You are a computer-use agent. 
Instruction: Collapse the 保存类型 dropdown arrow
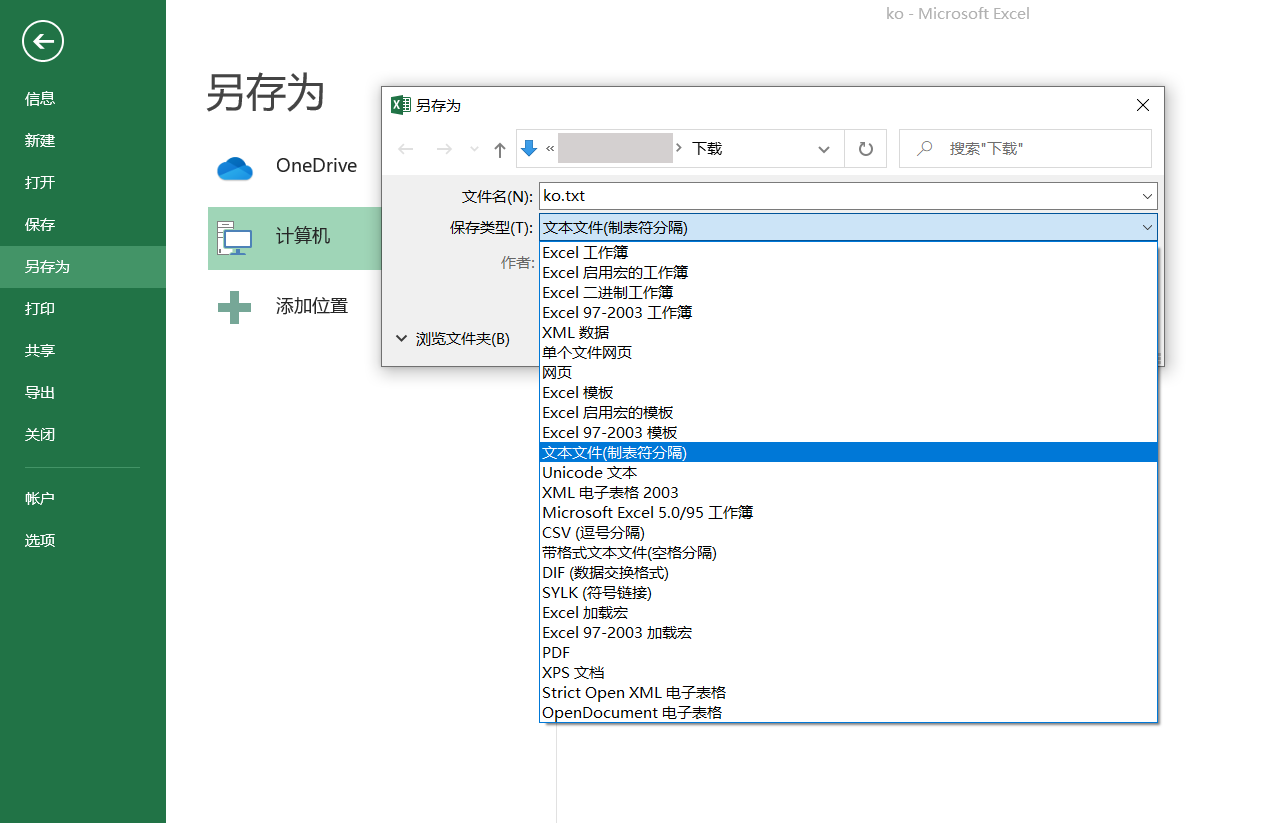[x=1147, y=227]
